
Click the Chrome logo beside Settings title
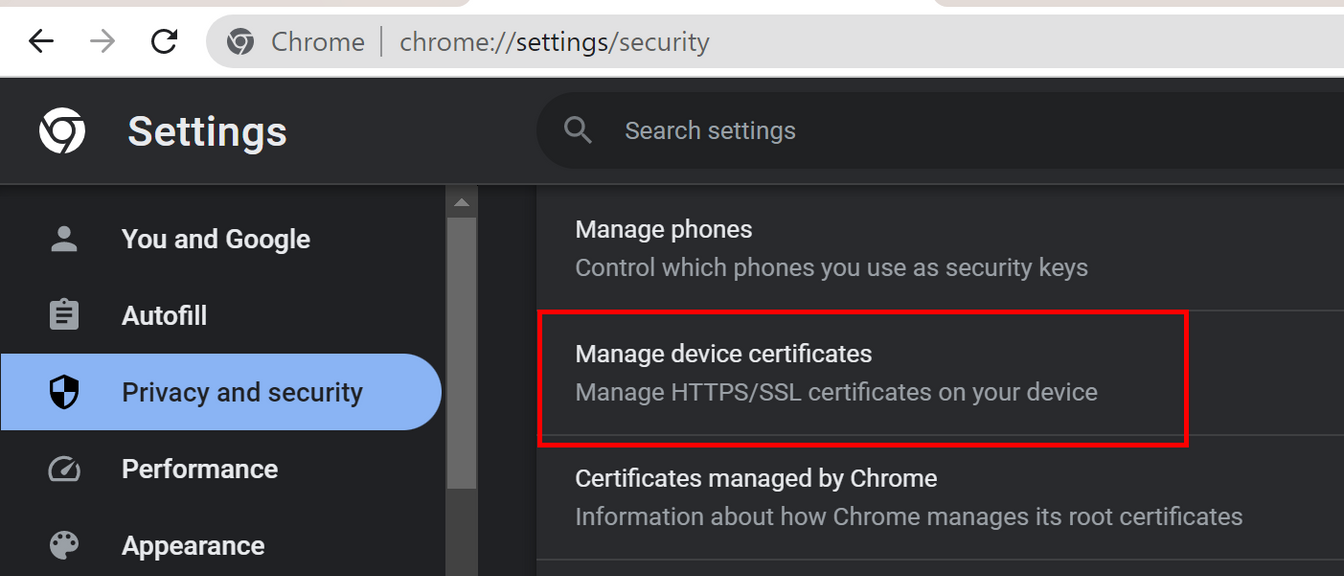pyautogui.click(x=62, y=131)
